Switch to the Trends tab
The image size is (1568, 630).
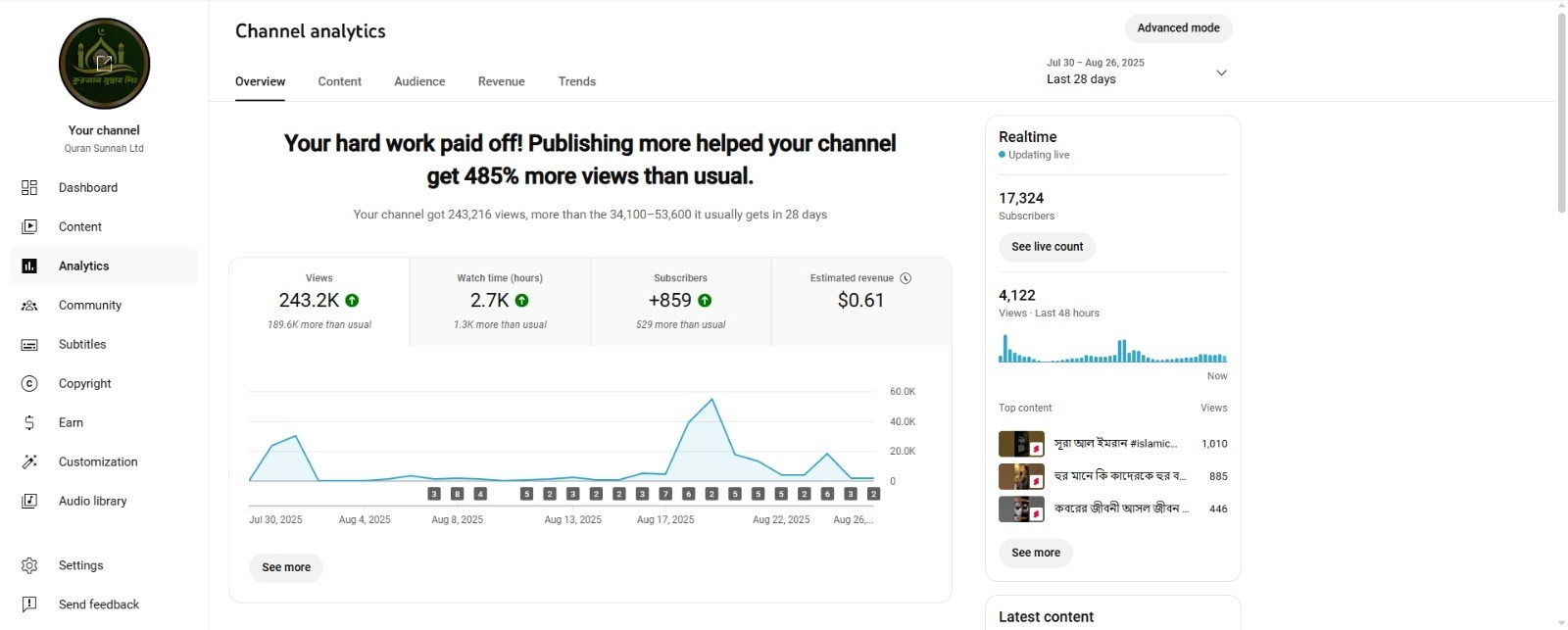577,81
